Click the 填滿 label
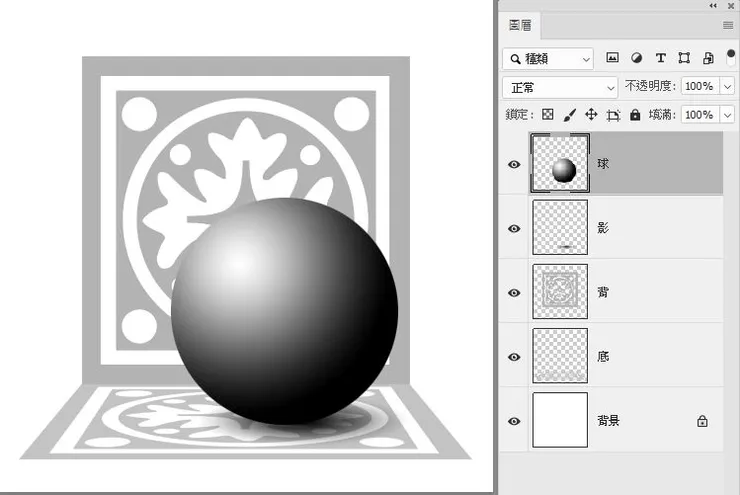This screenshot has height=495, width=740. click(662, 115)
